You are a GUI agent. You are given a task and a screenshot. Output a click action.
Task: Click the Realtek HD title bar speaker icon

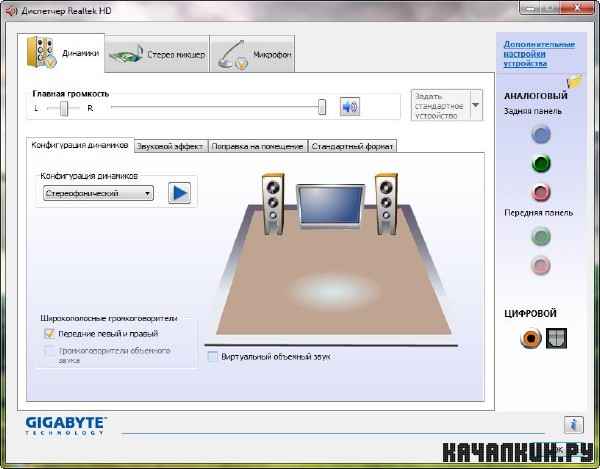coord(11,10)
